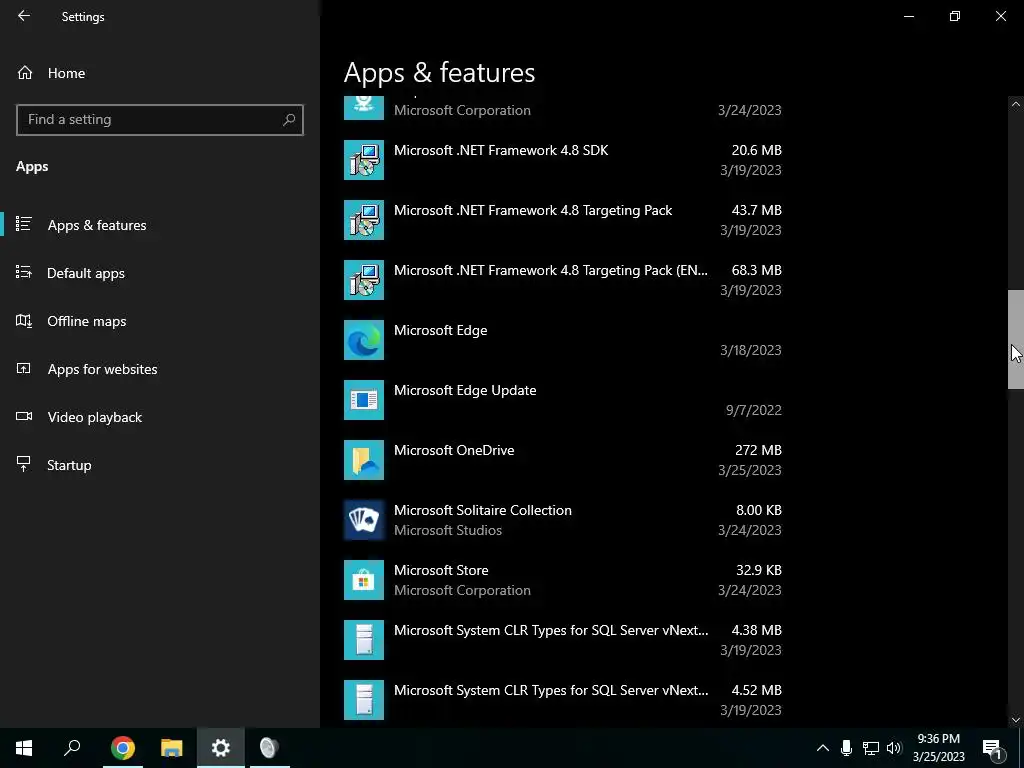Click the Microsoft Edge Update icon

[364, 400]
